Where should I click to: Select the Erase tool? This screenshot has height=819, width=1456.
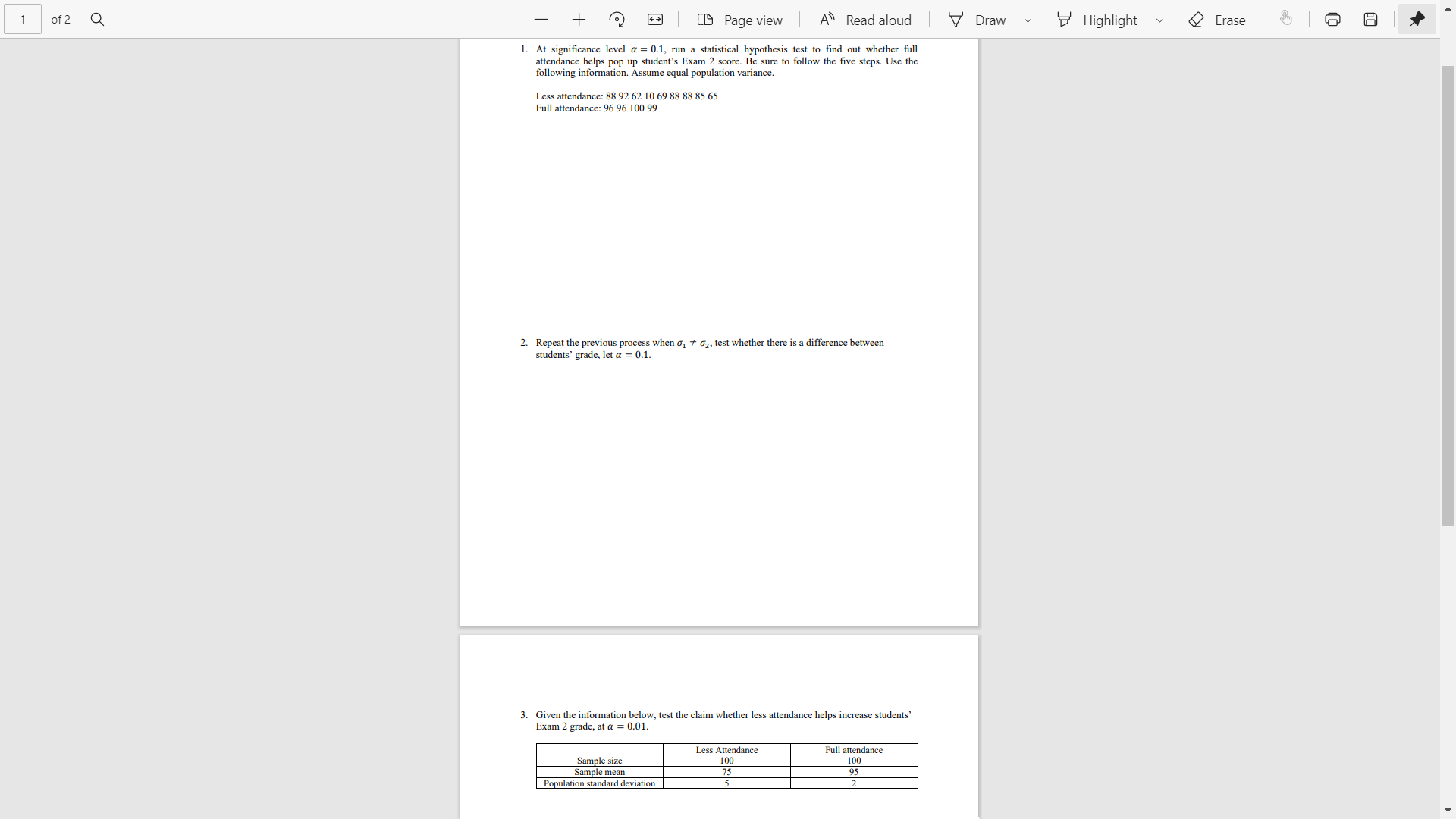coord(1217,19)
